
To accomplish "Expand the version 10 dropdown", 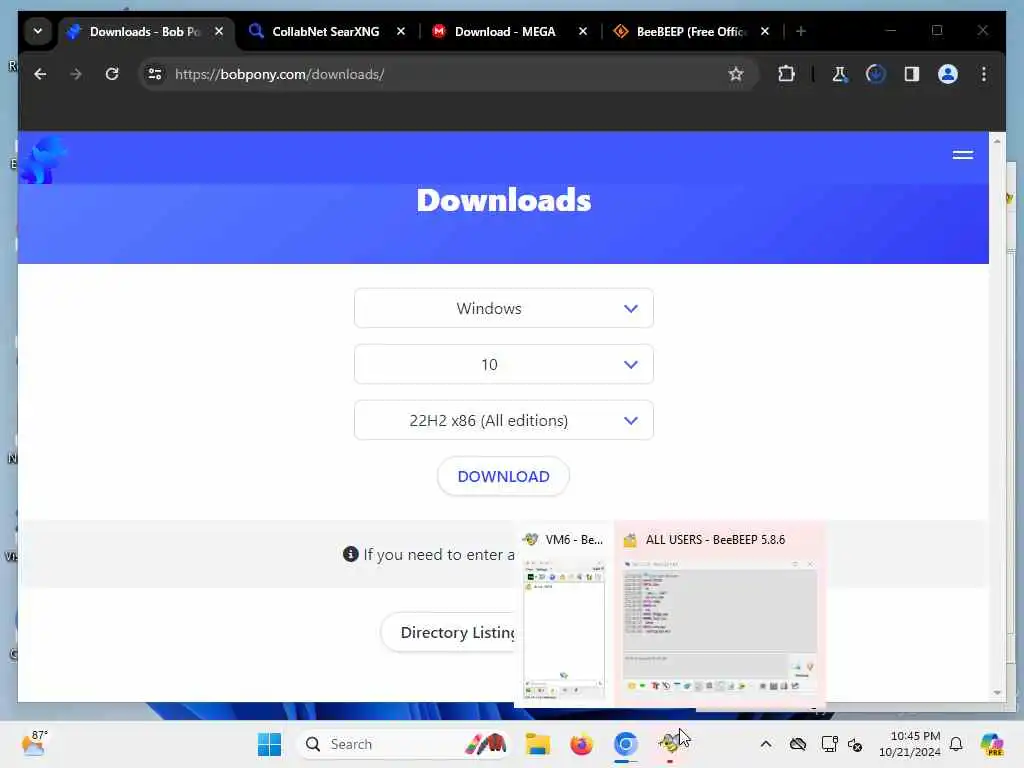I will [x=504, y=364].
